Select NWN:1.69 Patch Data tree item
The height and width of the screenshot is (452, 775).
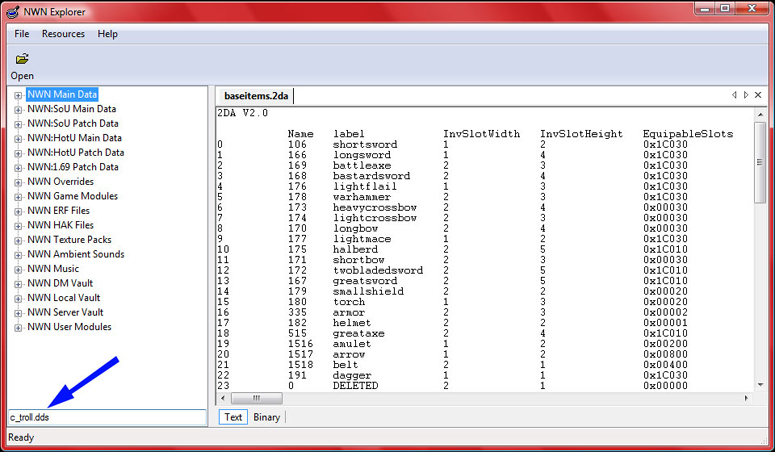coord(73,167)
